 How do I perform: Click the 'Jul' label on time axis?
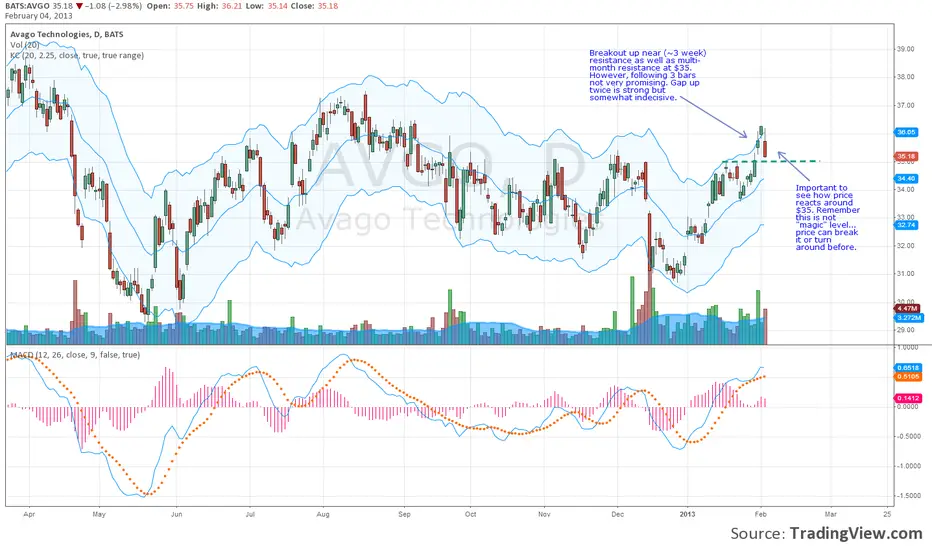click(250, 514)
